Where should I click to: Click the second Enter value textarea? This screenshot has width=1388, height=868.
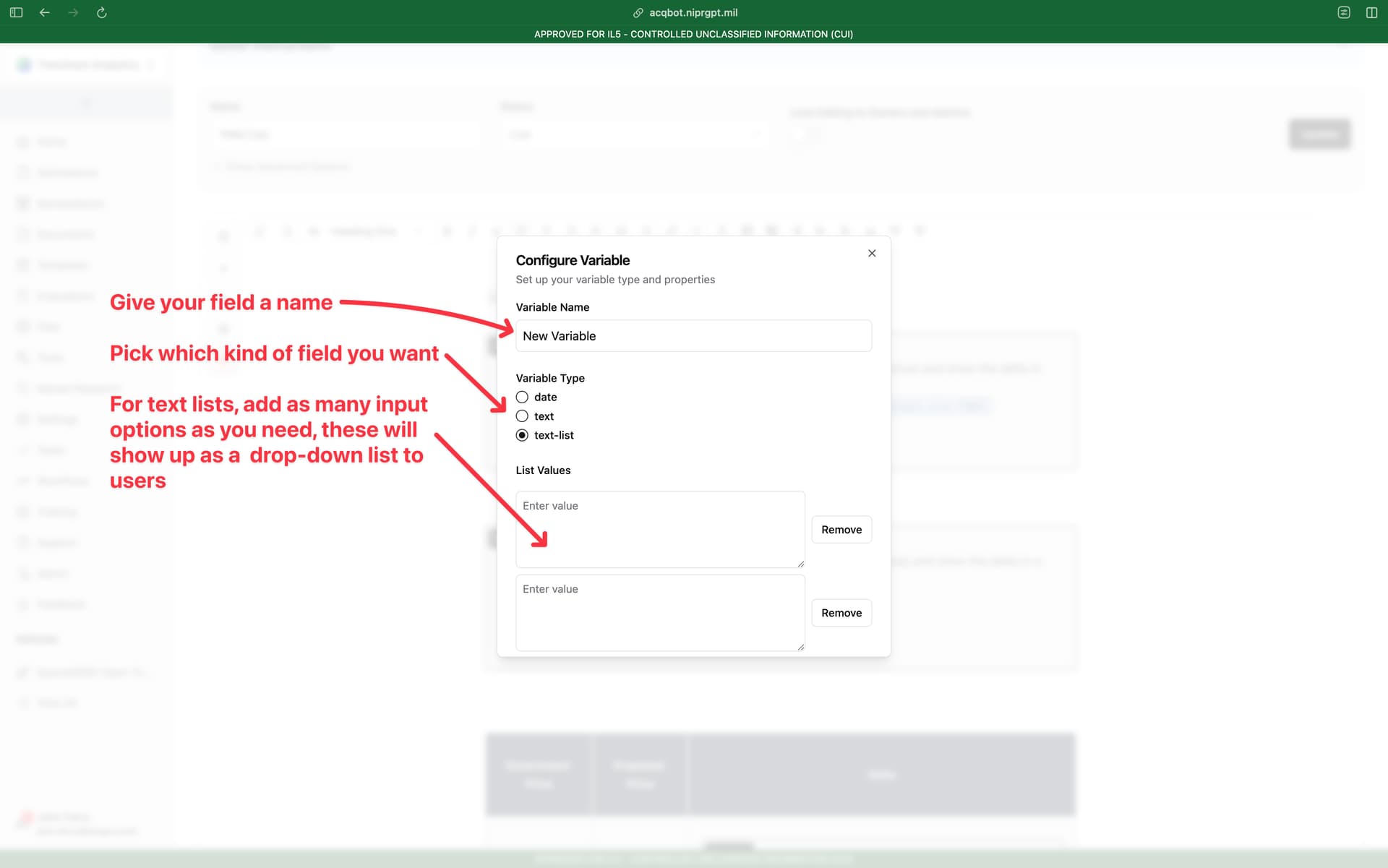(x=660, y=612)
